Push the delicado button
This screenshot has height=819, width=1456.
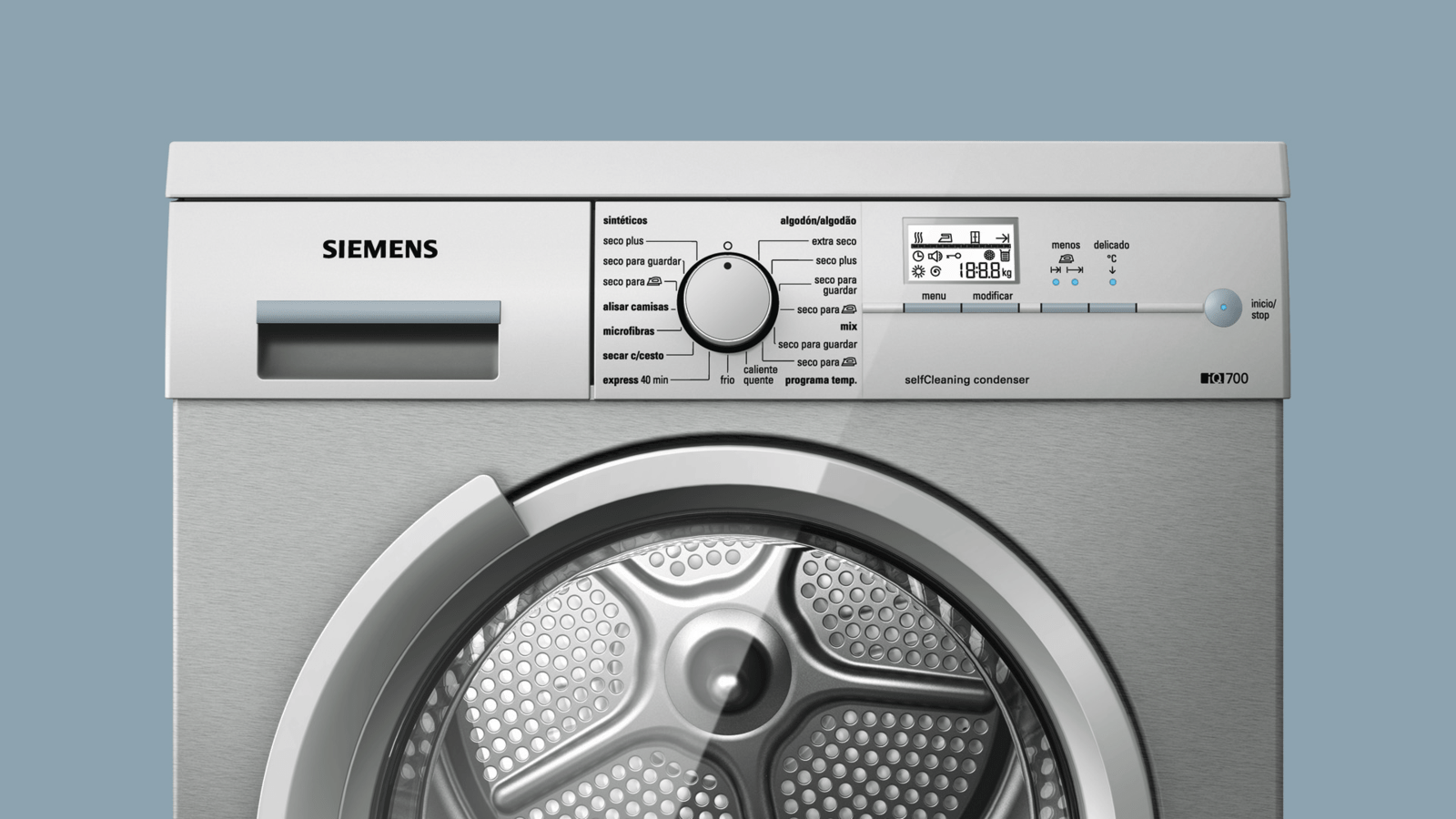[1112, 308]
